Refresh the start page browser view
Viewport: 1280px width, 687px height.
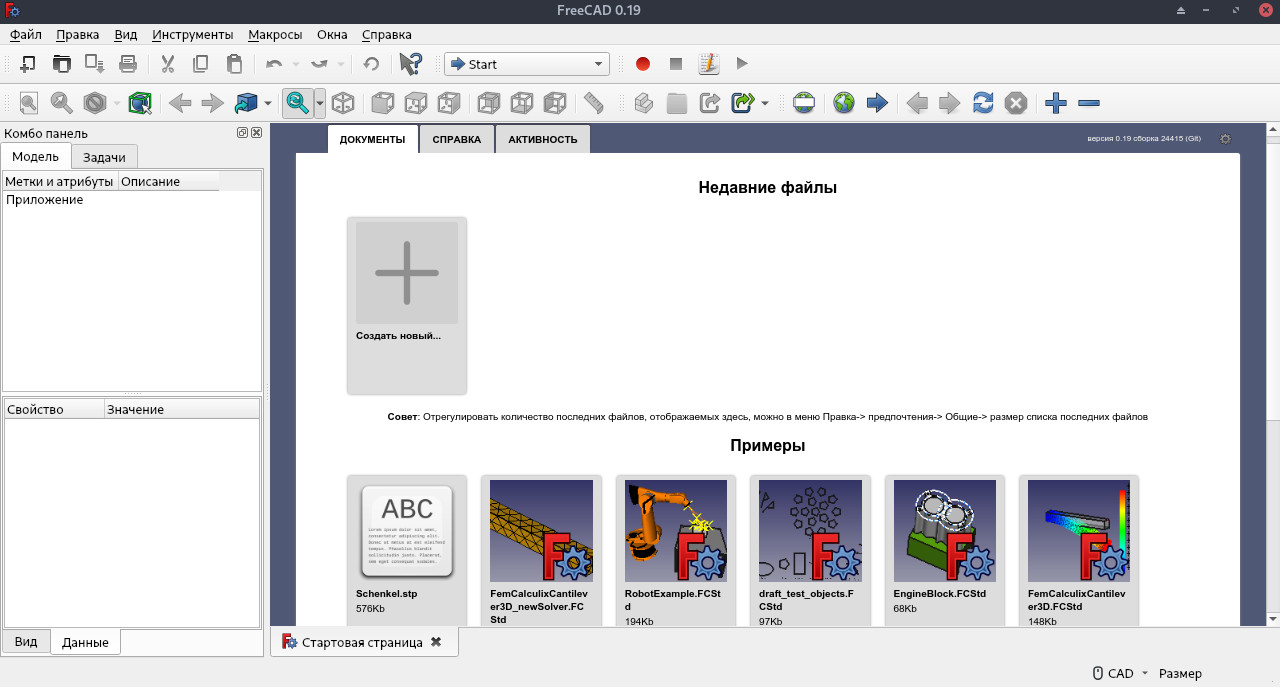click(x=983, y=102)
